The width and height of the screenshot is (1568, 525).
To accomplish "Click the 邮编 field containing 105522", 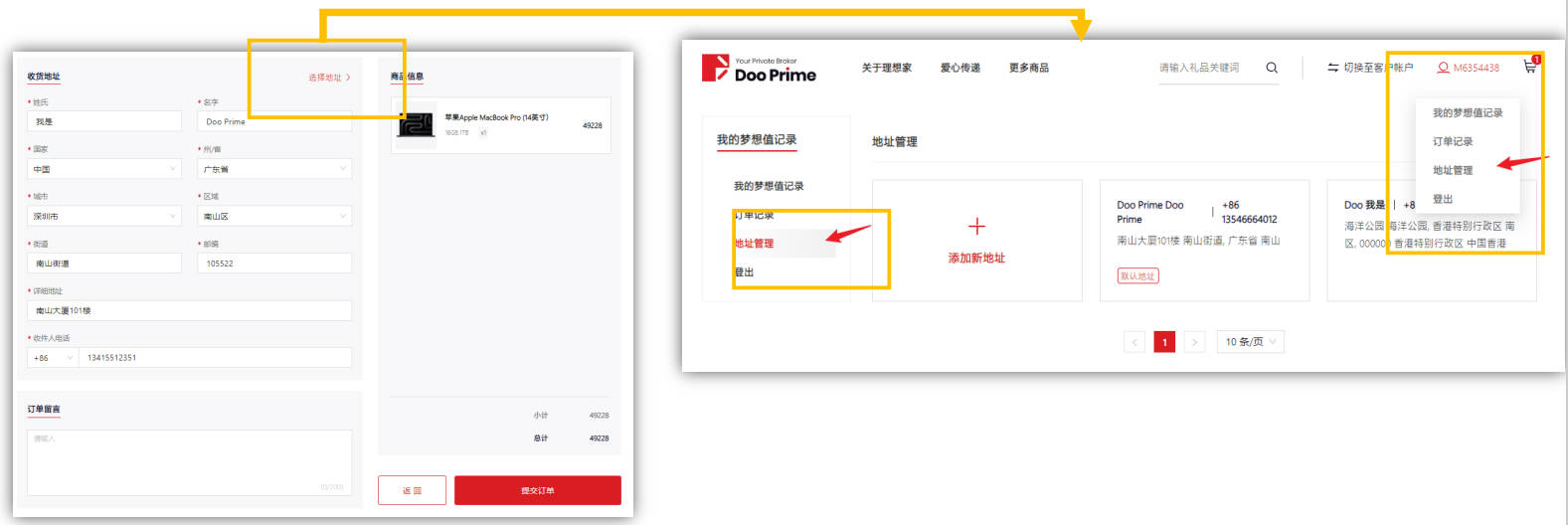I will tap(275, 263).
